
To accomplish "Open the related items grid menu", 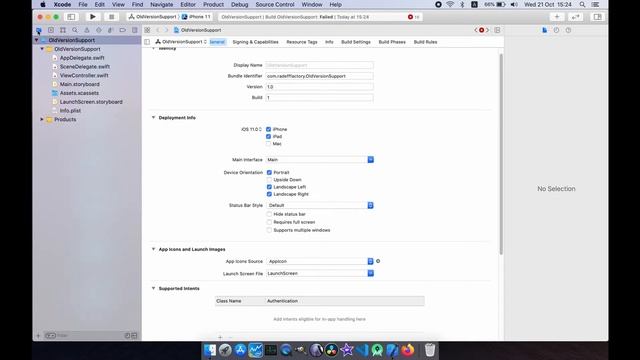I will 147,30.
